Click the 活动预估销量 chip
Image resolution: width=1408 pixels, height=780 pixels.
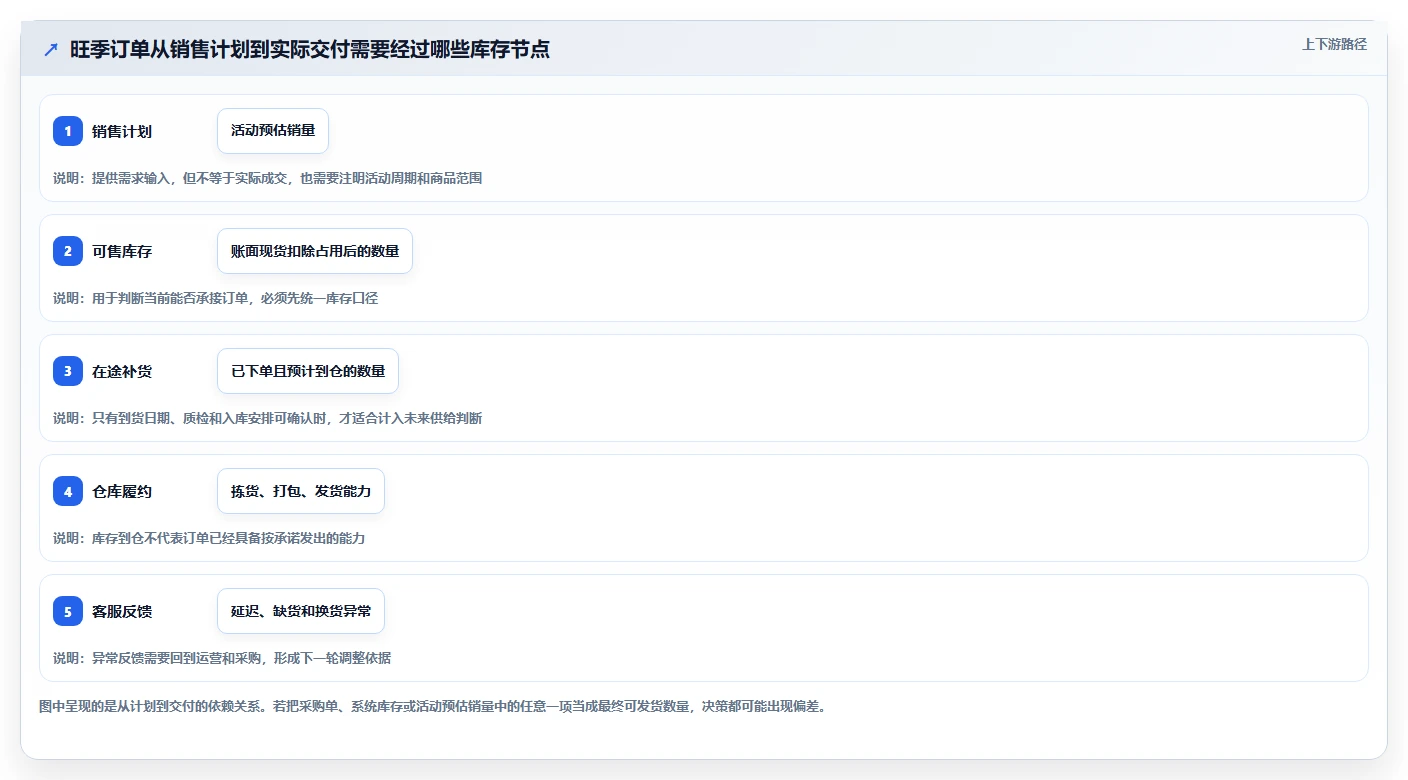pyautogui.click(x=273, y=131)
